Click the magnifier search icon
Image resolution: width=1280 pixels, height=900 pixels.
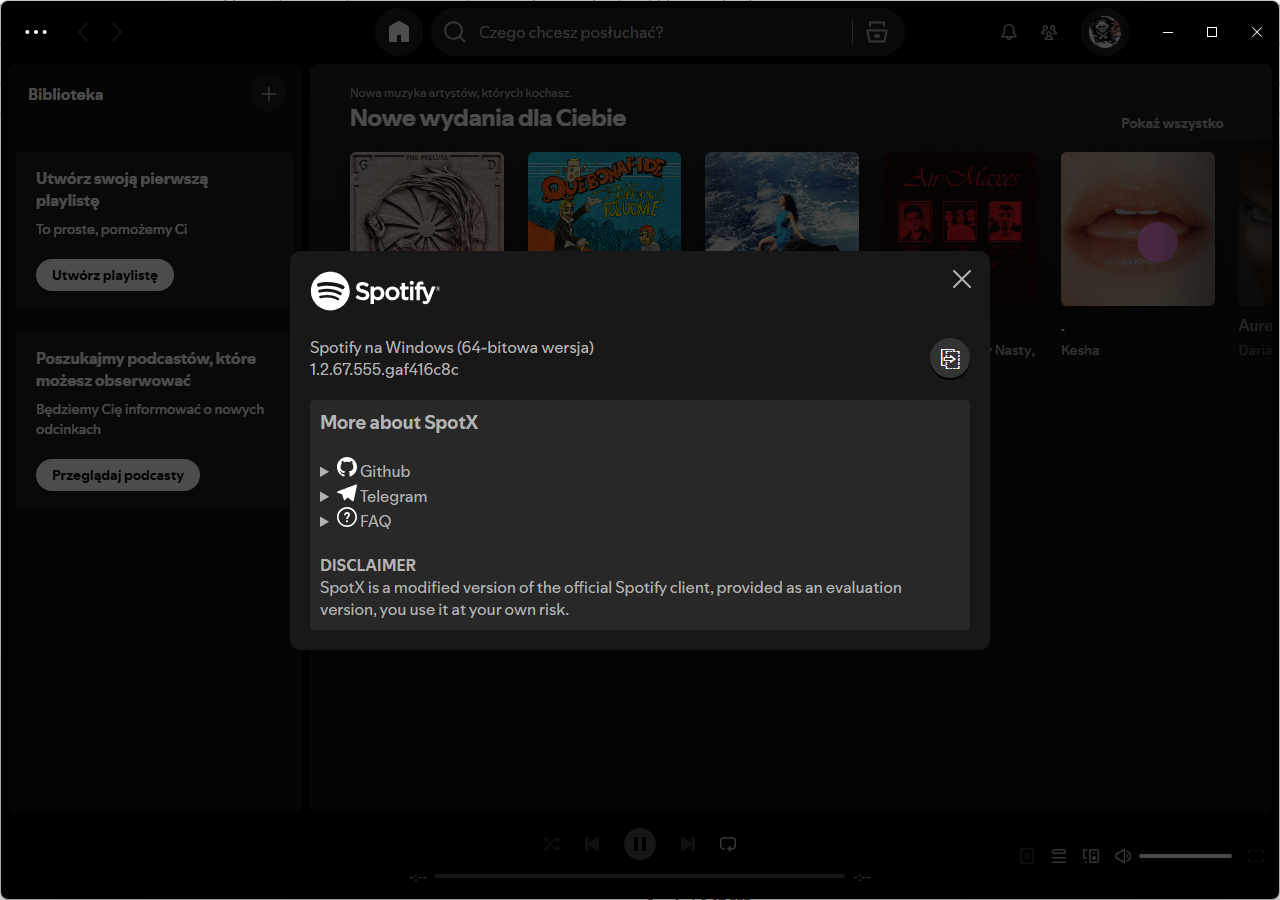click(x=455, y=32)
